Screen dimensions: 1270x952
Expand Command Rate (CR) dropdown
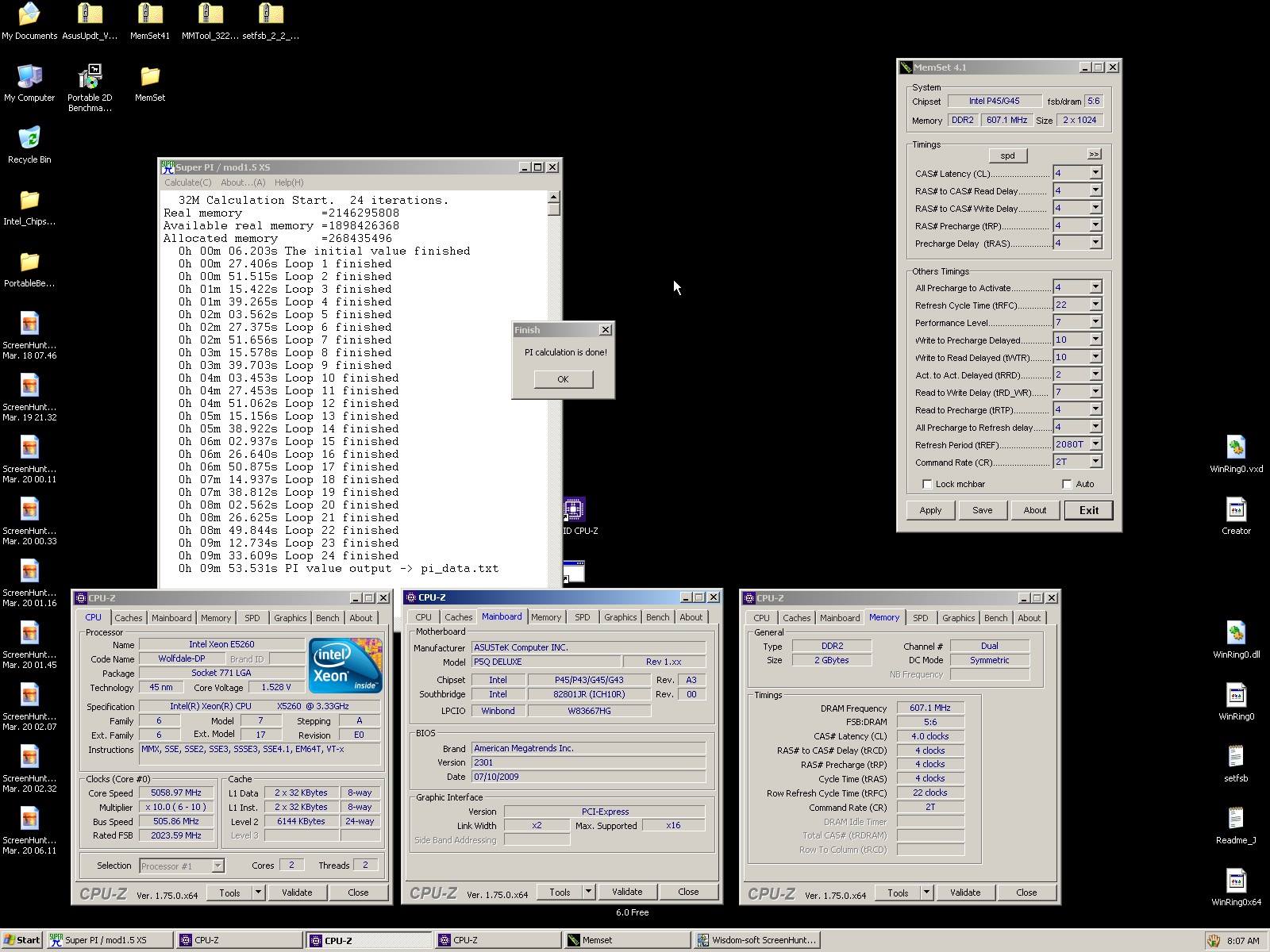click(1095, 462)
